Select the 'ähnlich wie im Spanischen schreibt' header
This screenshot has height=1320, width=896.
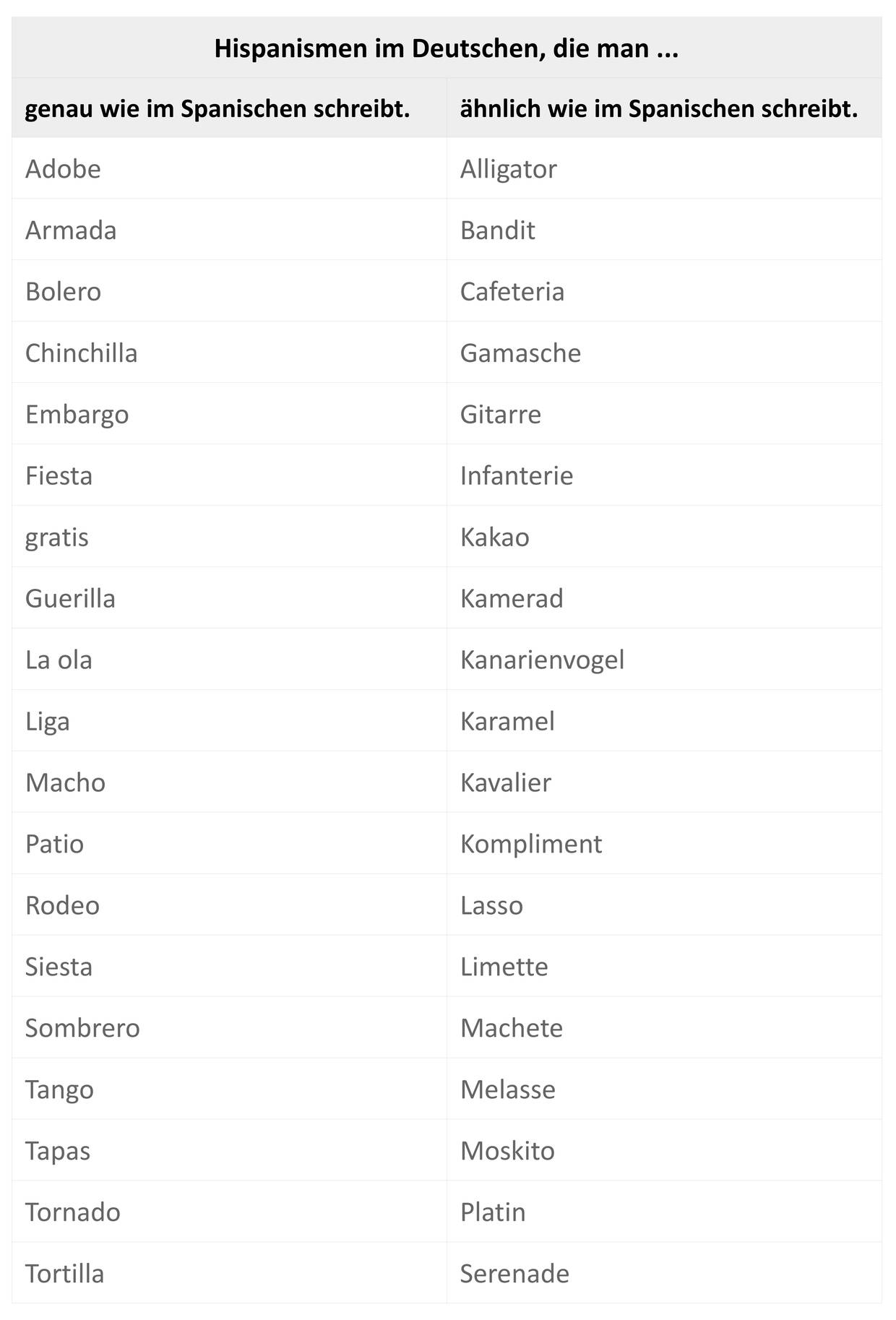pos(658,108)
